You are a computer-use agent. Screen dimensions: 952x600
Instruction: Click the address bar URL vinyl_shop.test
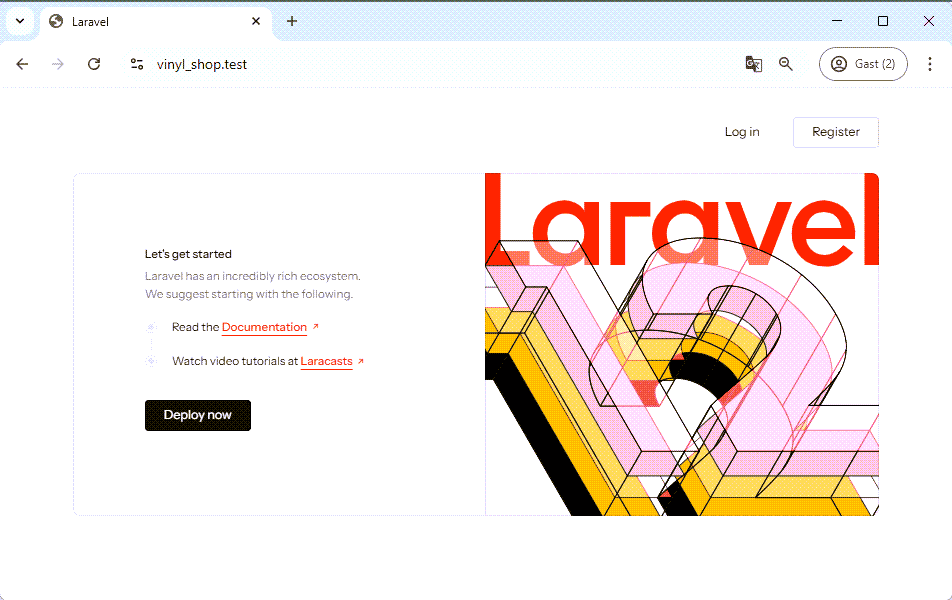[x=202, y=64]
